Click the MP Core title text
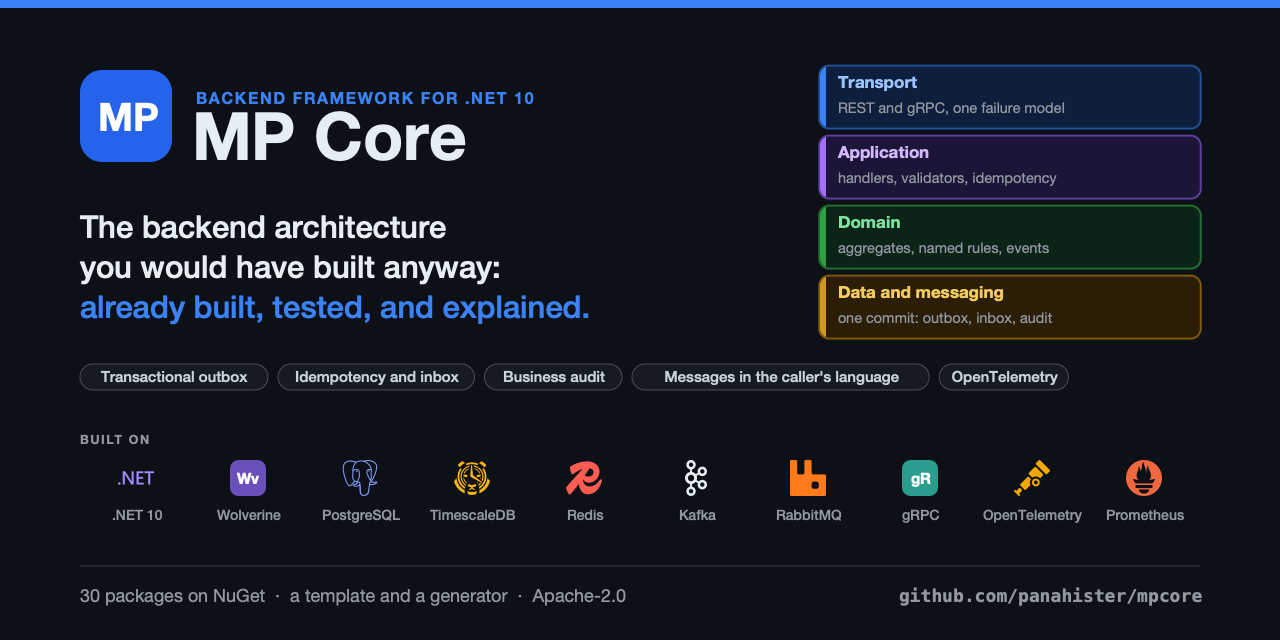Image resolution: width=1280 pixels, height=640 pixels. (x=330, y=138)
